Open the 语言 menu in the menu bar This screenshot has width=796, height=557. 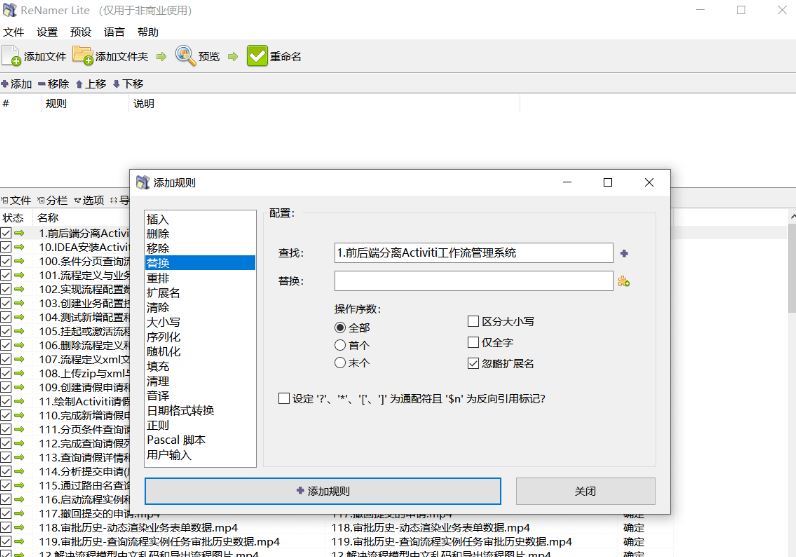point(114,32)
